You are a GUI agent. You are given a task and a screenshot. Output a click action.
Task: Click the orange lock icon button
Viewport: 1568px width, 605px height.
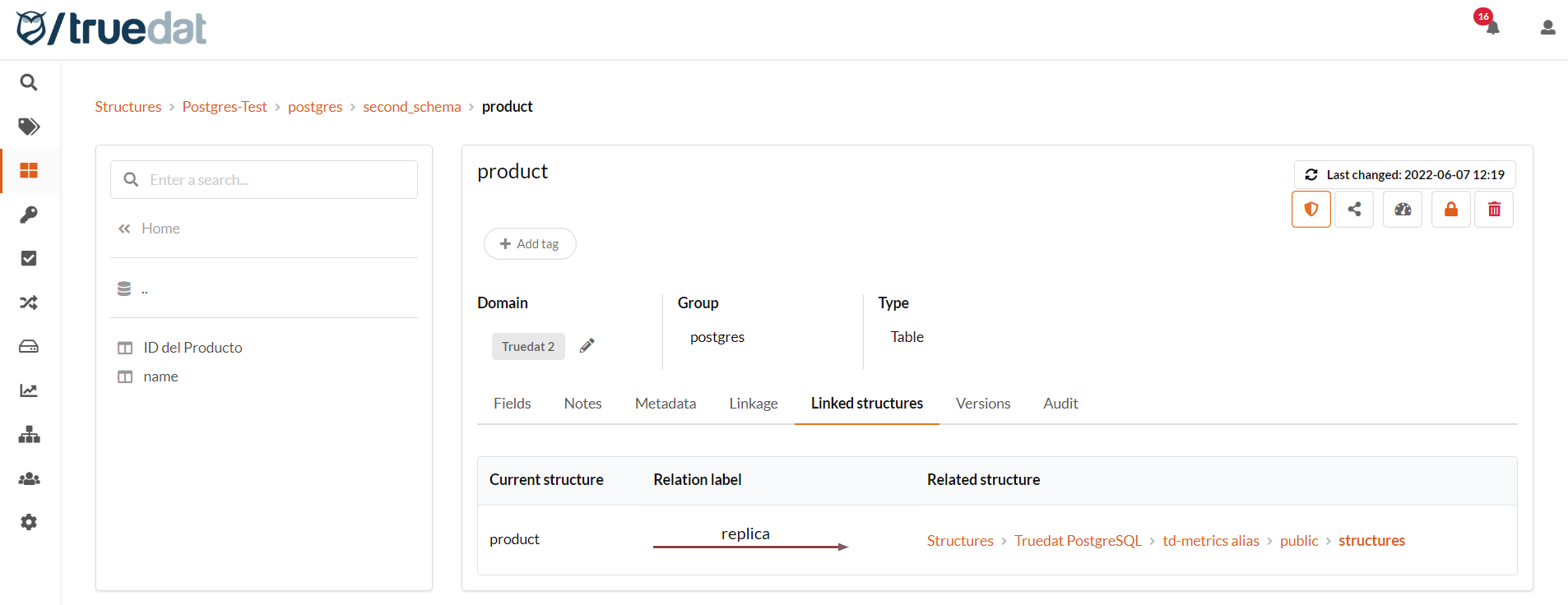pyautogui.click(x=1451, y=210)
